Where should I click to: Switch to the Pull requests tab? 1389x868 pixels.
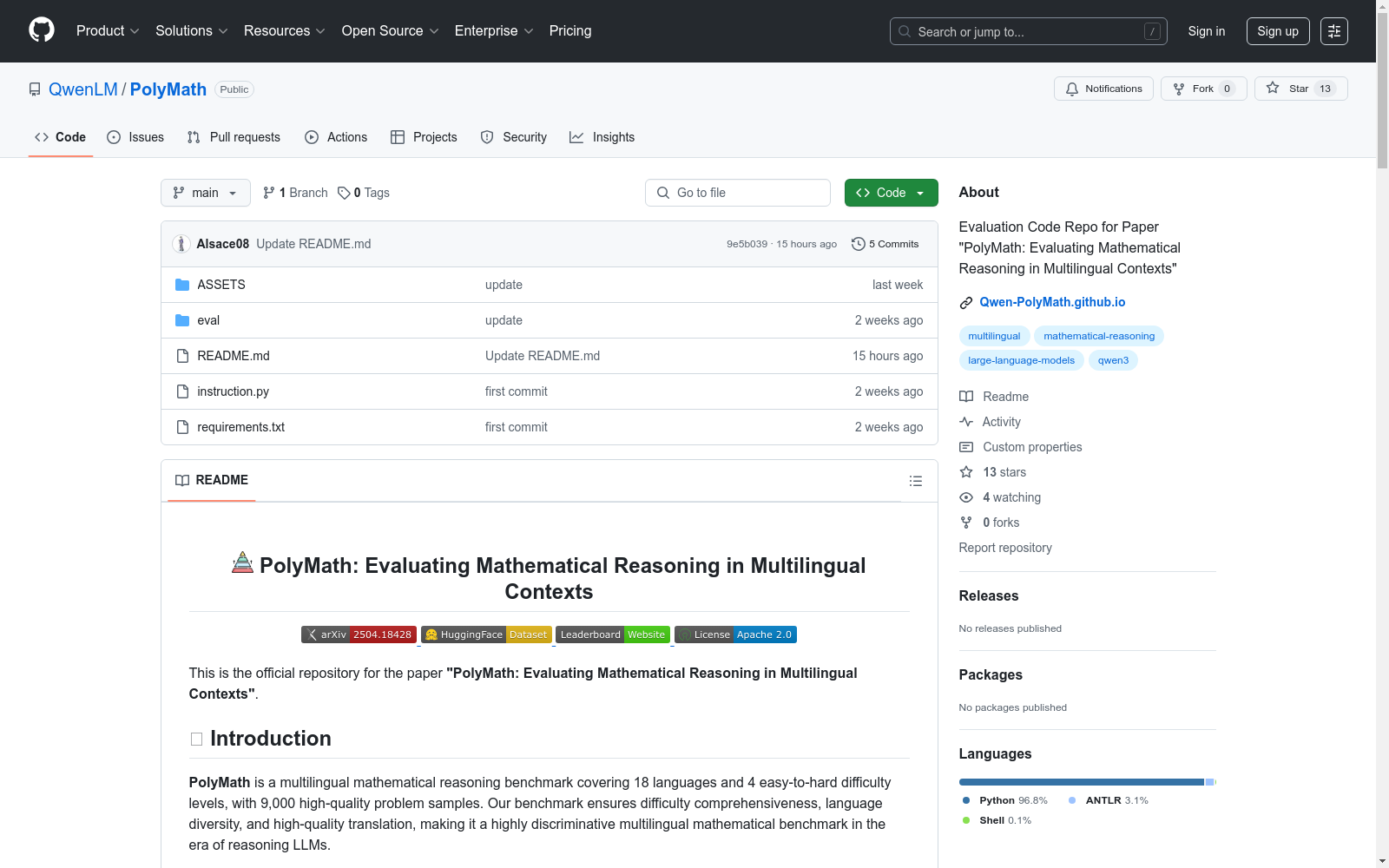[234, 137]
